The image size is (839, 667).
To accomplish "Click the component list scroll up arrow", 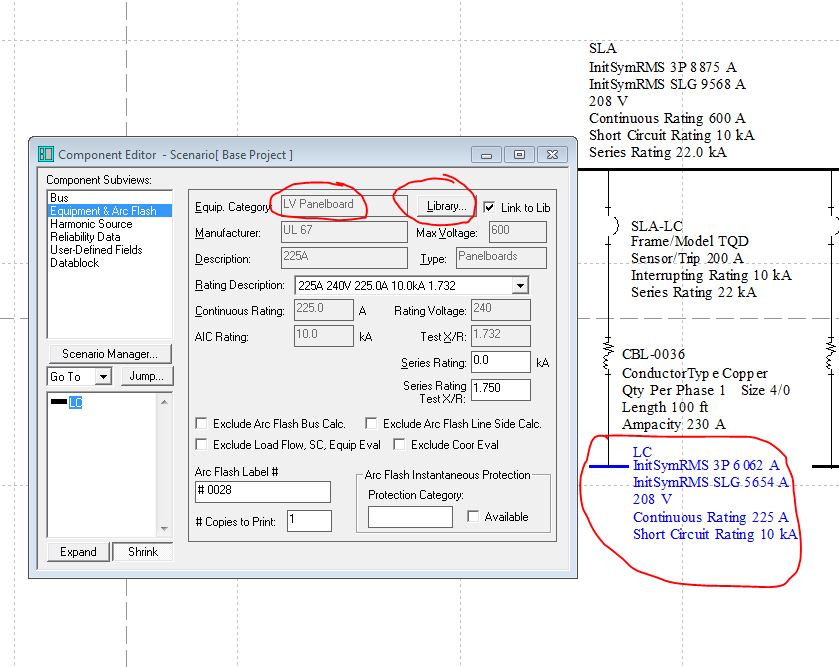I will pos(164,402).
